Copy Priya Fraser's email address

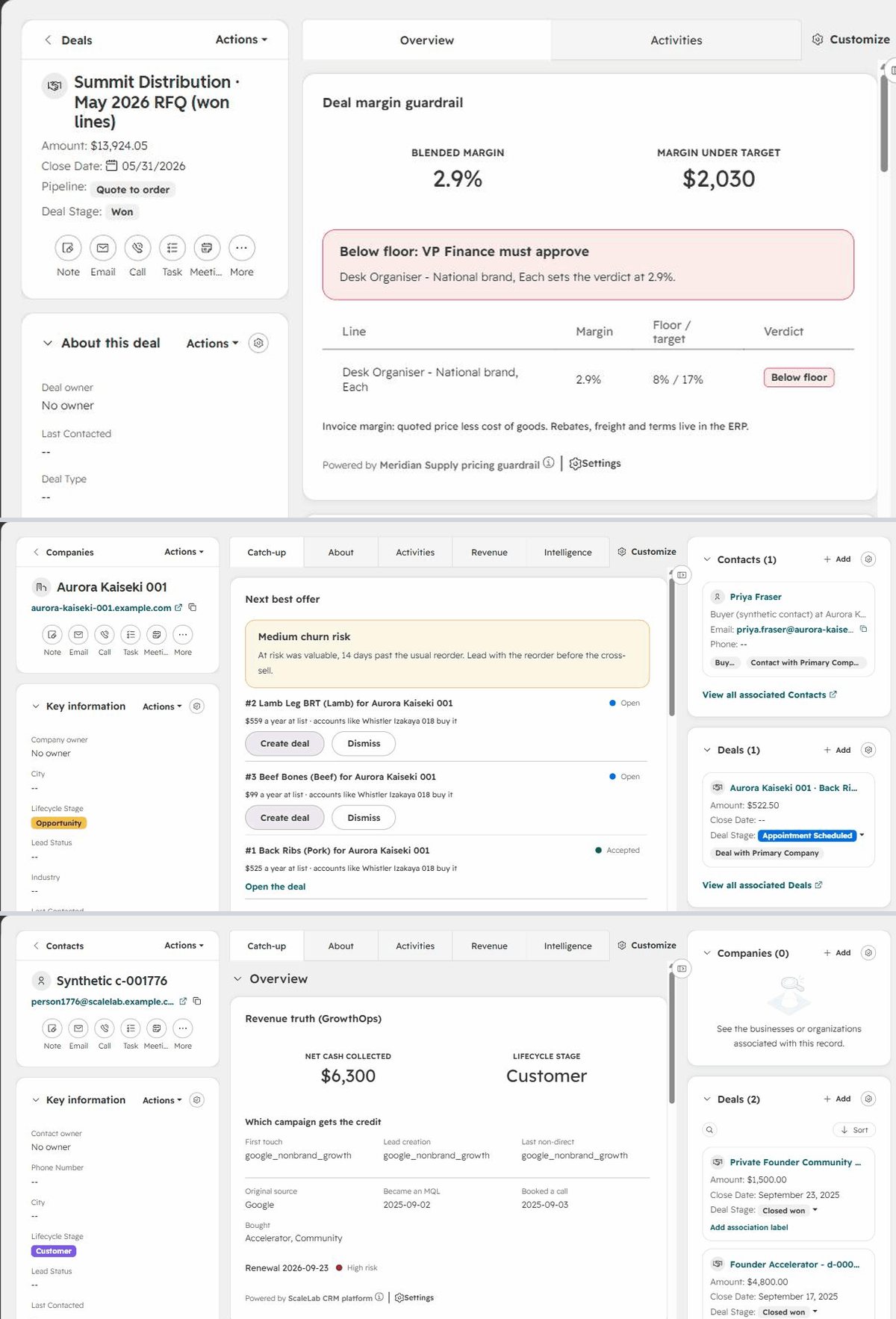click(x=864, y=629)
